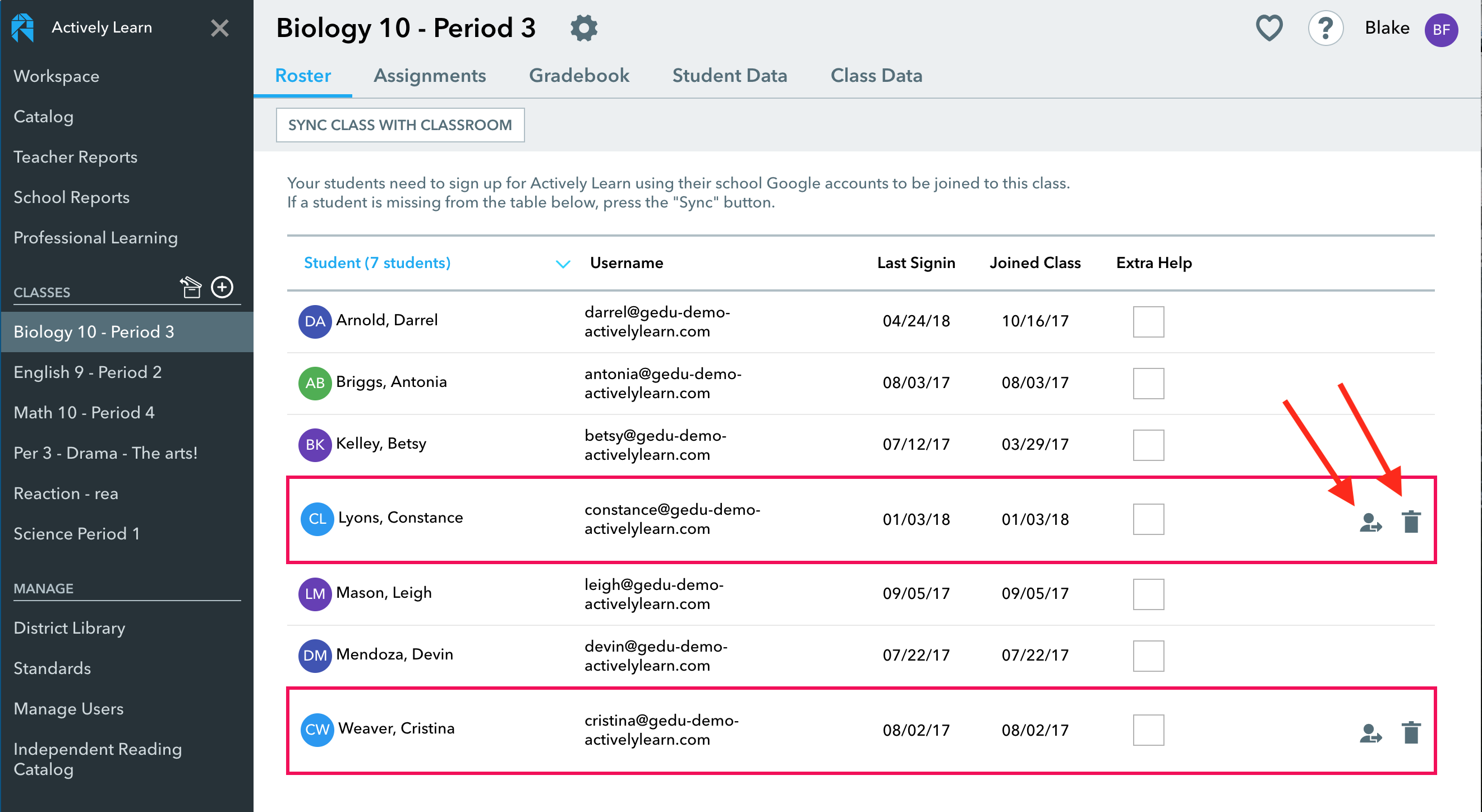Select Reaction - rea class
Image resolution: width=1482 pixels, height=812 pixels.
coord(66,493)
